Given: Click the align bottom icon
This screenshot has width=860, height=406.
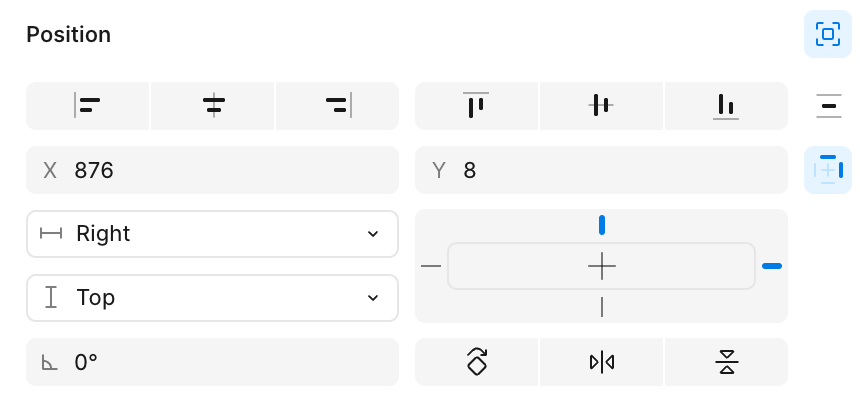Looking at the screenshot, I should (726, 106).
